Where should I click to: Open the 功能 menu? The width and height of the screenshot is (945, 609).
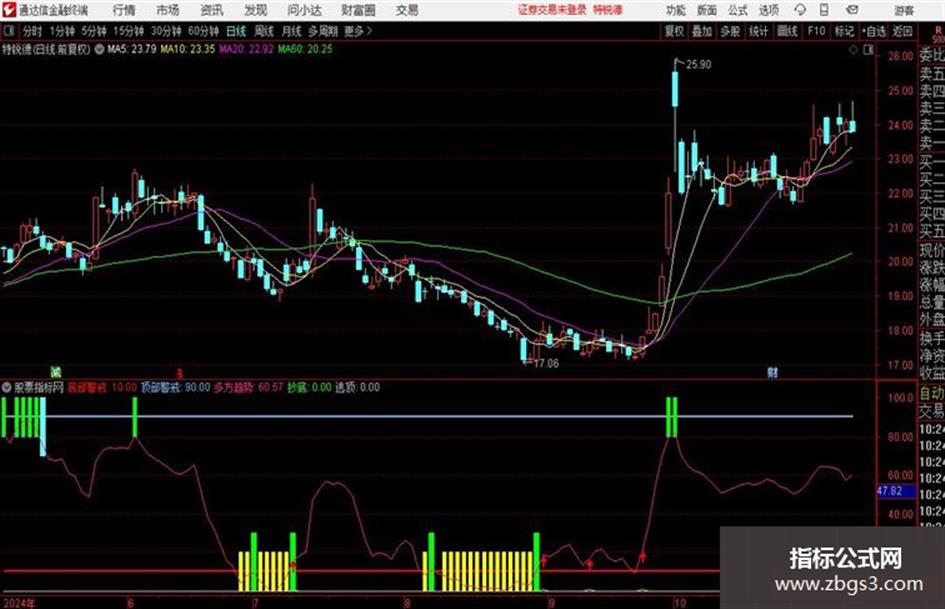(x=676, y=10)
